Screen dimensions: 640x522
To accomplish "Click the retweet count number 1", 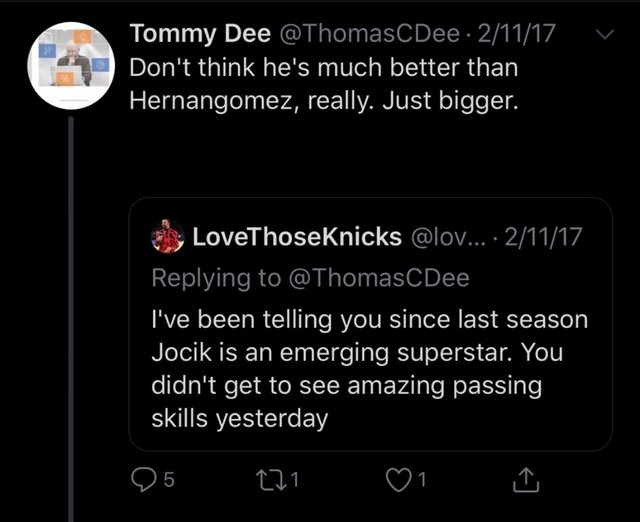I will click(297, 482).
